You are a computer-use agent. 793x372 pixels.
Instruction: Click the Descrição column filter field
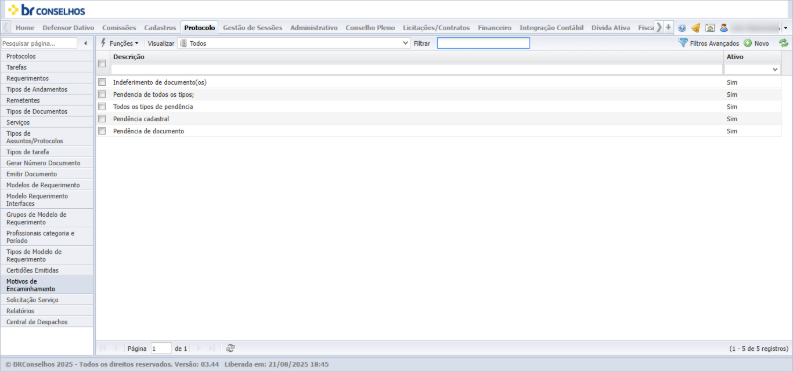click(x=417, y=70)
